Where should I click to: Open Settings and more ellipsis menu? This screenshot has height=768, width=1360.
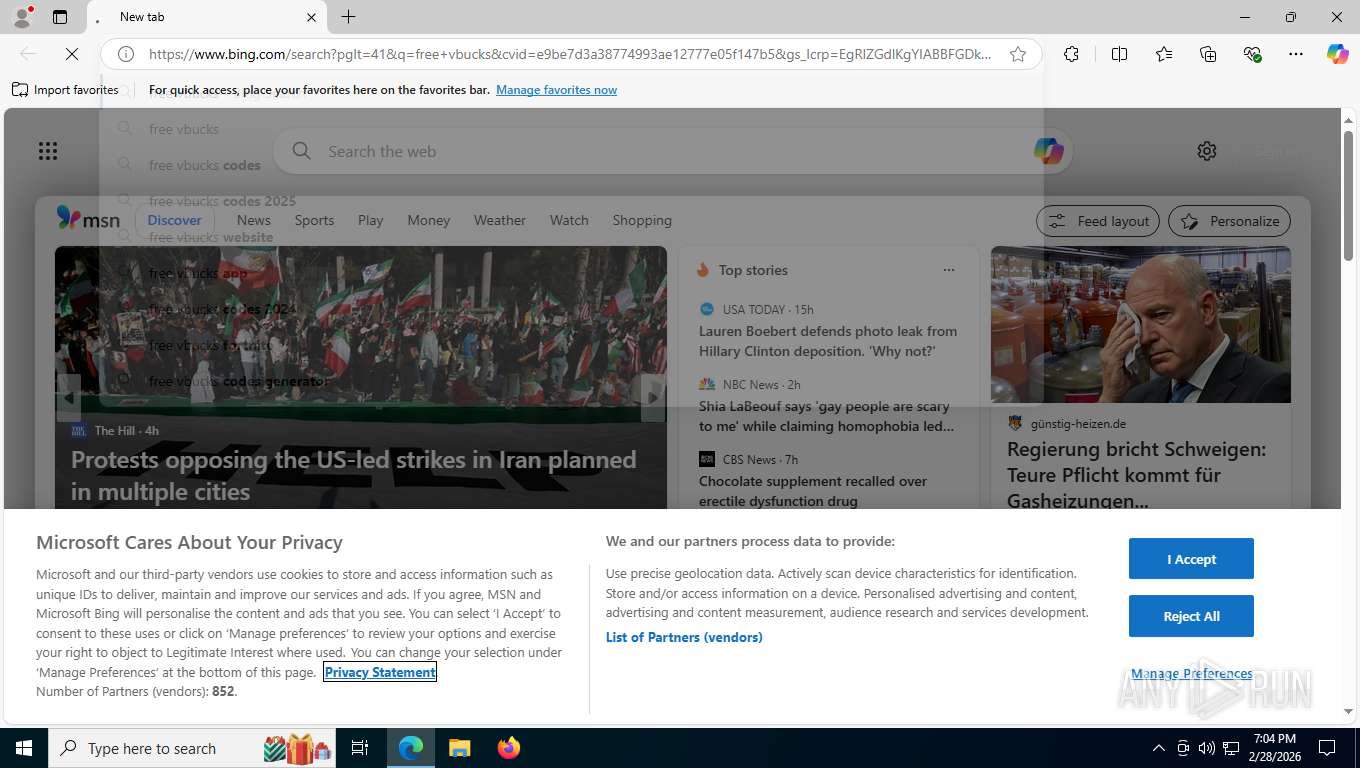coord(1296,54)
